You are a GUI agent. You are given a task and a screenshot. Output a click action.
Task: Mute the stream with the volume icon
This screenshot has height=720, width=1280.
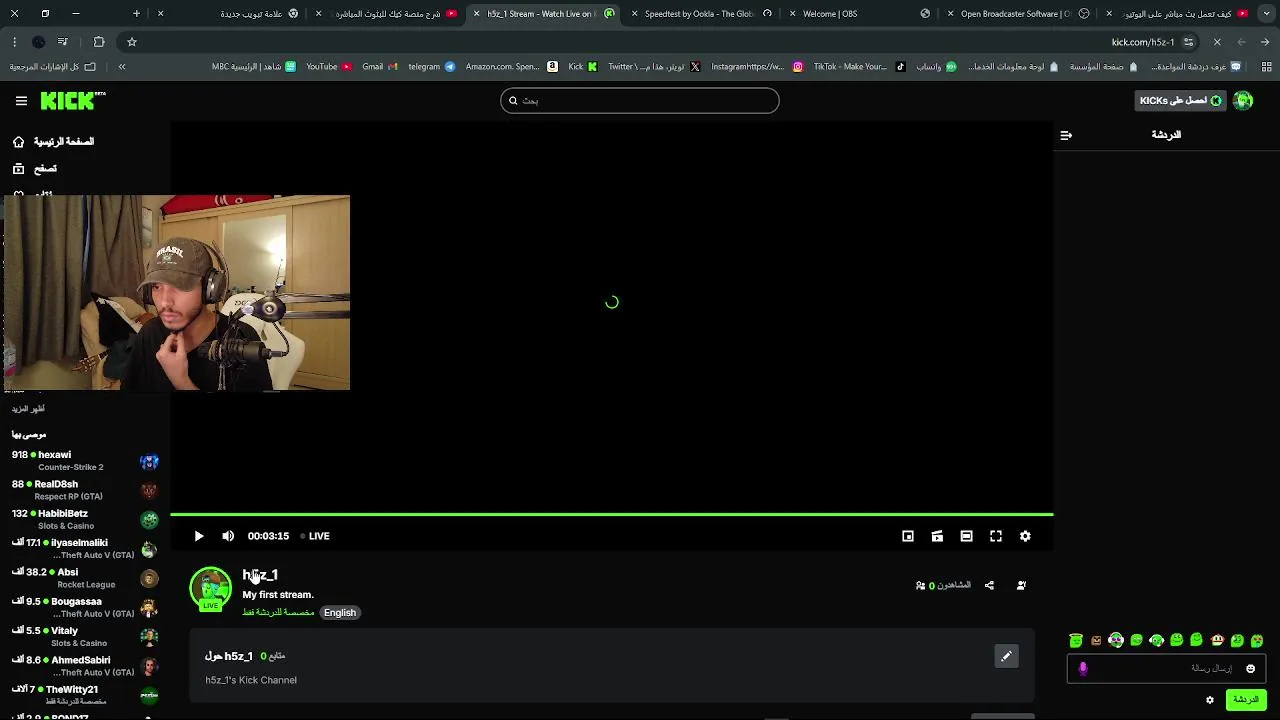[228, 536]
